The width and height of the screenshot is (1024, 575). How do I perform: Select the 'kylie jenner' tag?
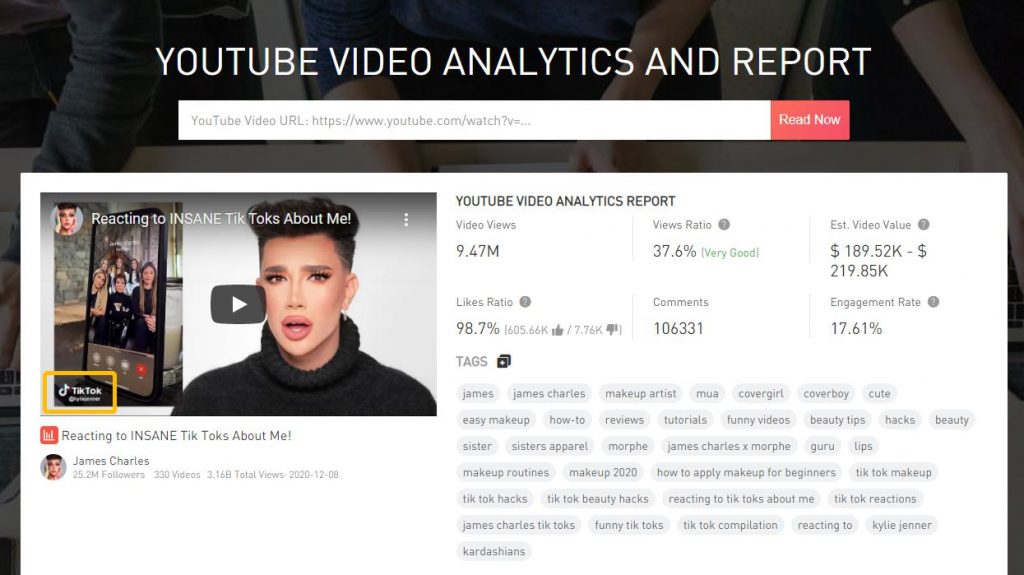click(x=902, y=525)
